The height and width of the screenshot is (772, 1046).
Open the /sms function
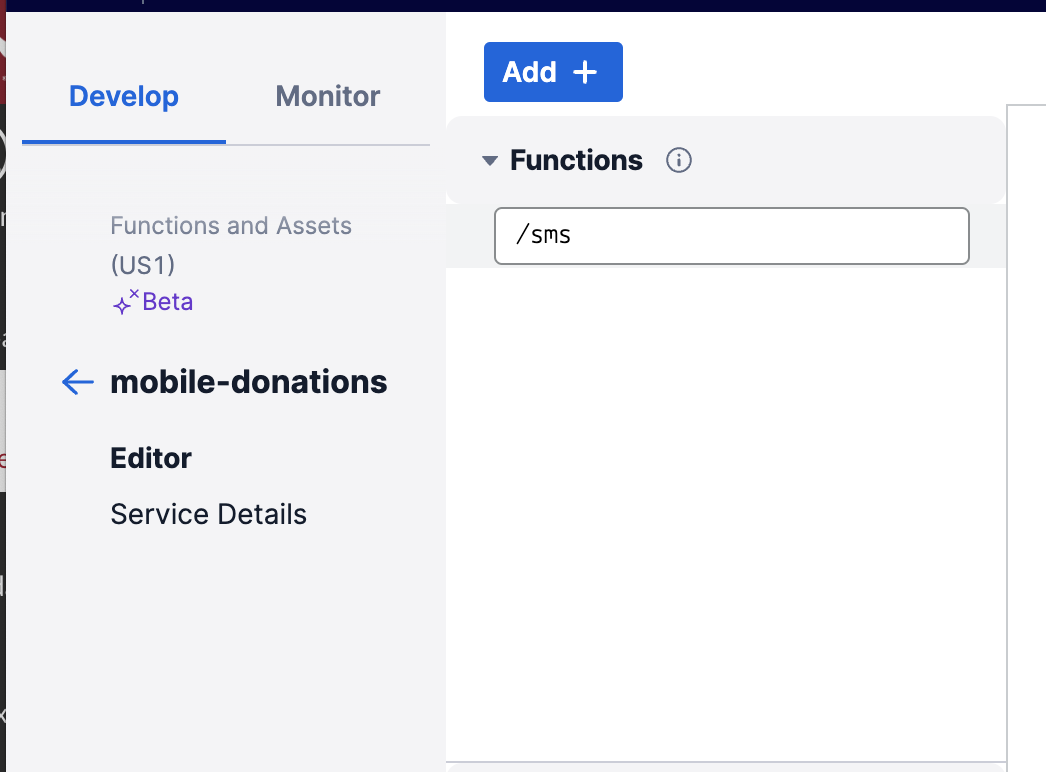point(731,236)
